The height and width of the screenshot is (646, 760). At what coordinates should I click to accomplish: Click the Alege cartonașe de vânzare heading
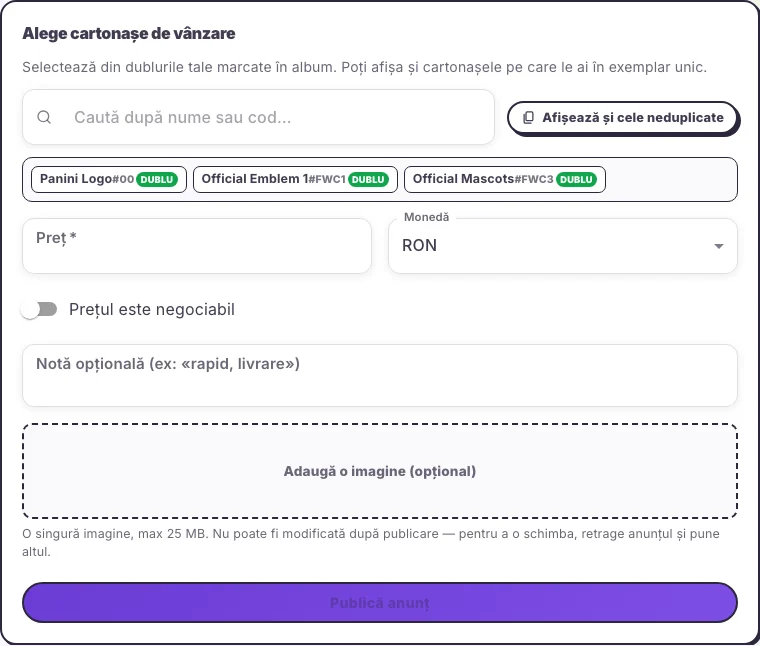(x=129, y=33)
